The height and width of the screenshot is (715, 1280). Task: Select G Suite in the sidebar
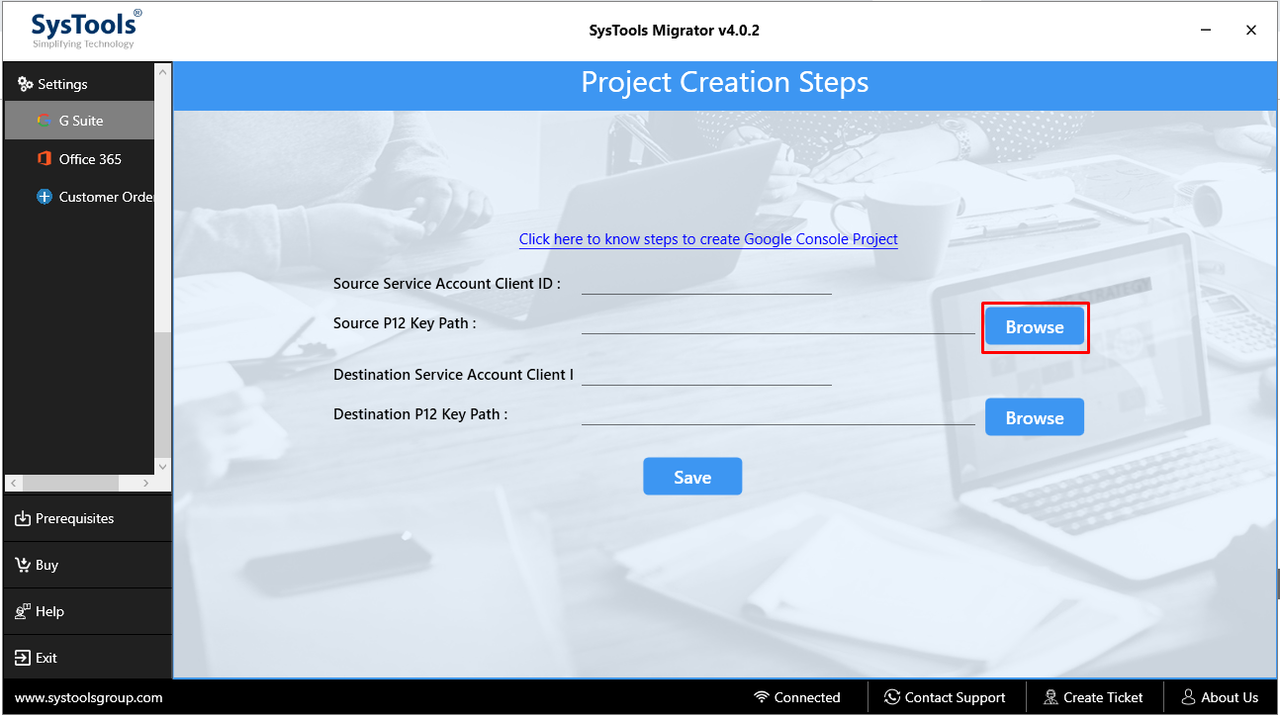tap(81, 121)
